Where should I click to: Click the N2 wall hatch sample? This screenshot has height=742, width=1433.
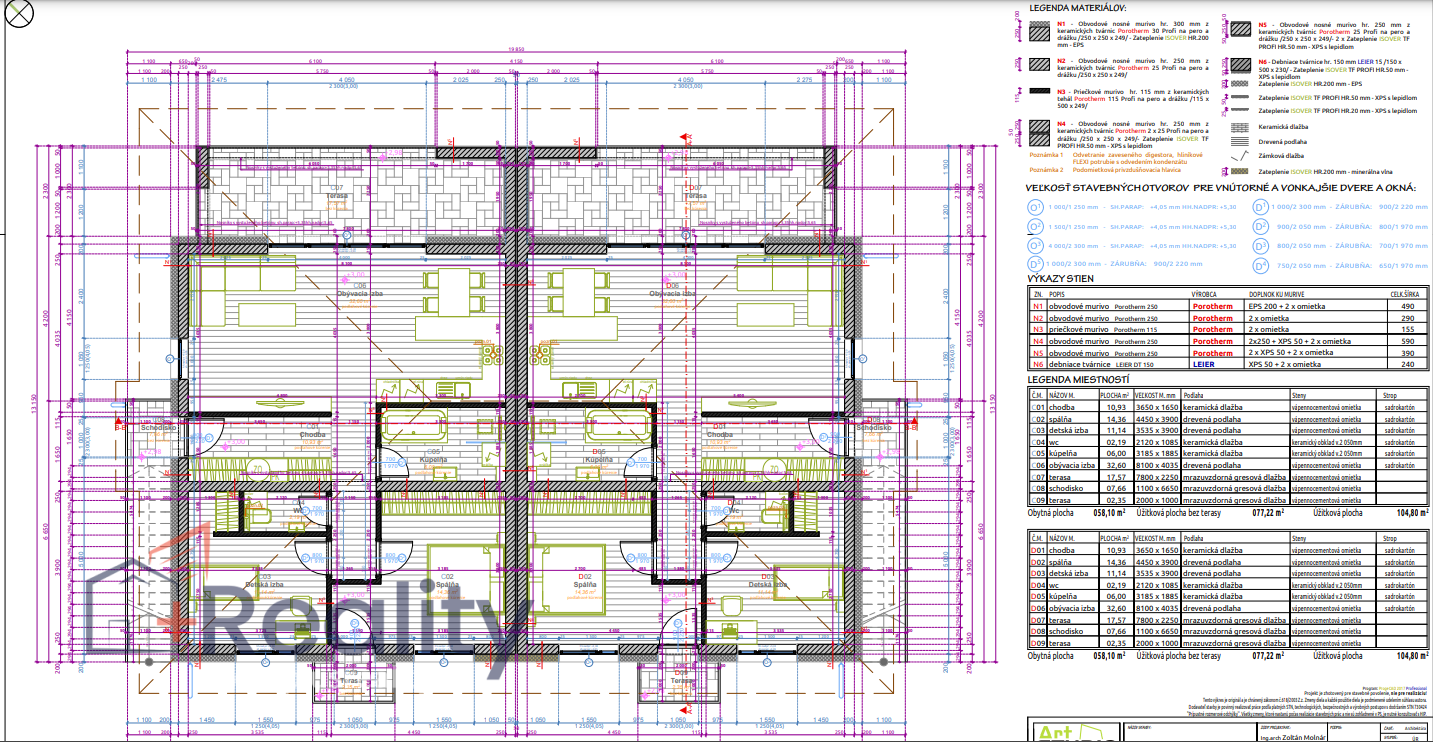pos(1039,65)
